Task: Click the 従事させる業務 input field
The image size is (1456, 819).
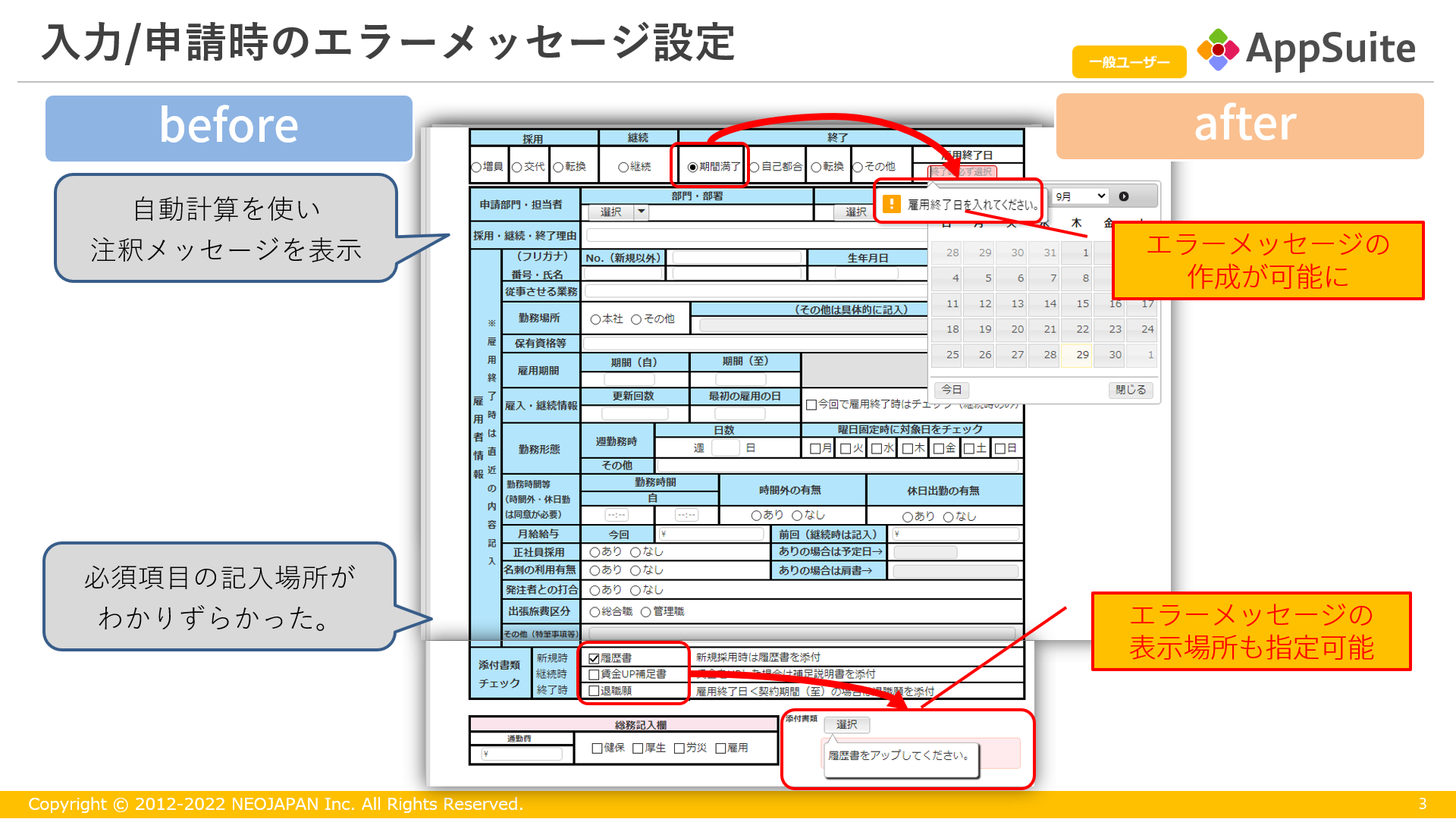Action: click(756, 291)
